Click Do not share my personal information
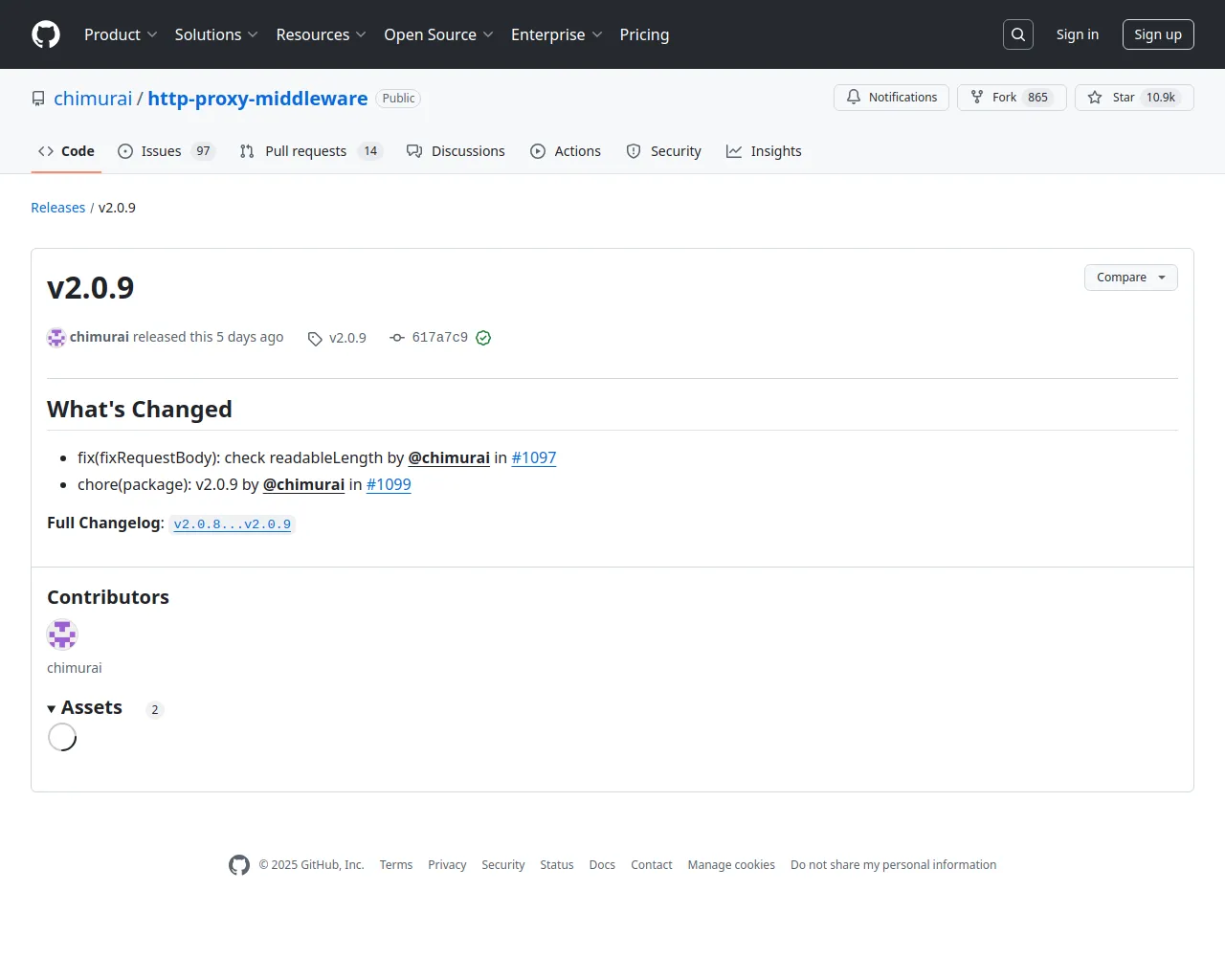The image size is (1225, 980). (x=893, y=865)
